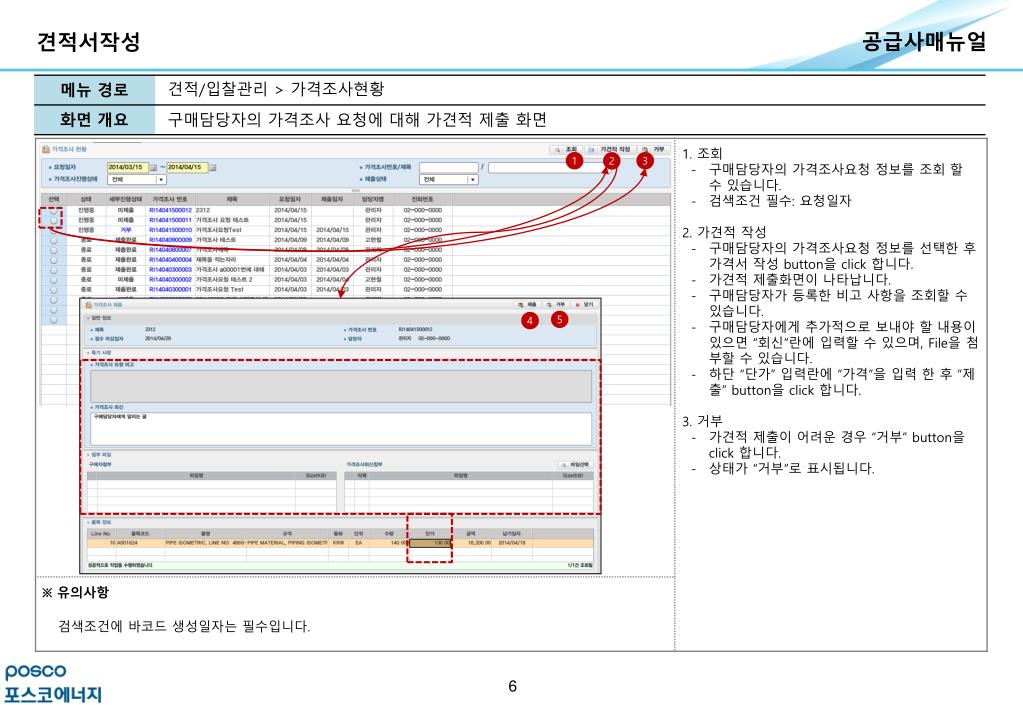Click the 세부진행상태 column header
Screen dimensions: 1023x708
pos(125,199)
